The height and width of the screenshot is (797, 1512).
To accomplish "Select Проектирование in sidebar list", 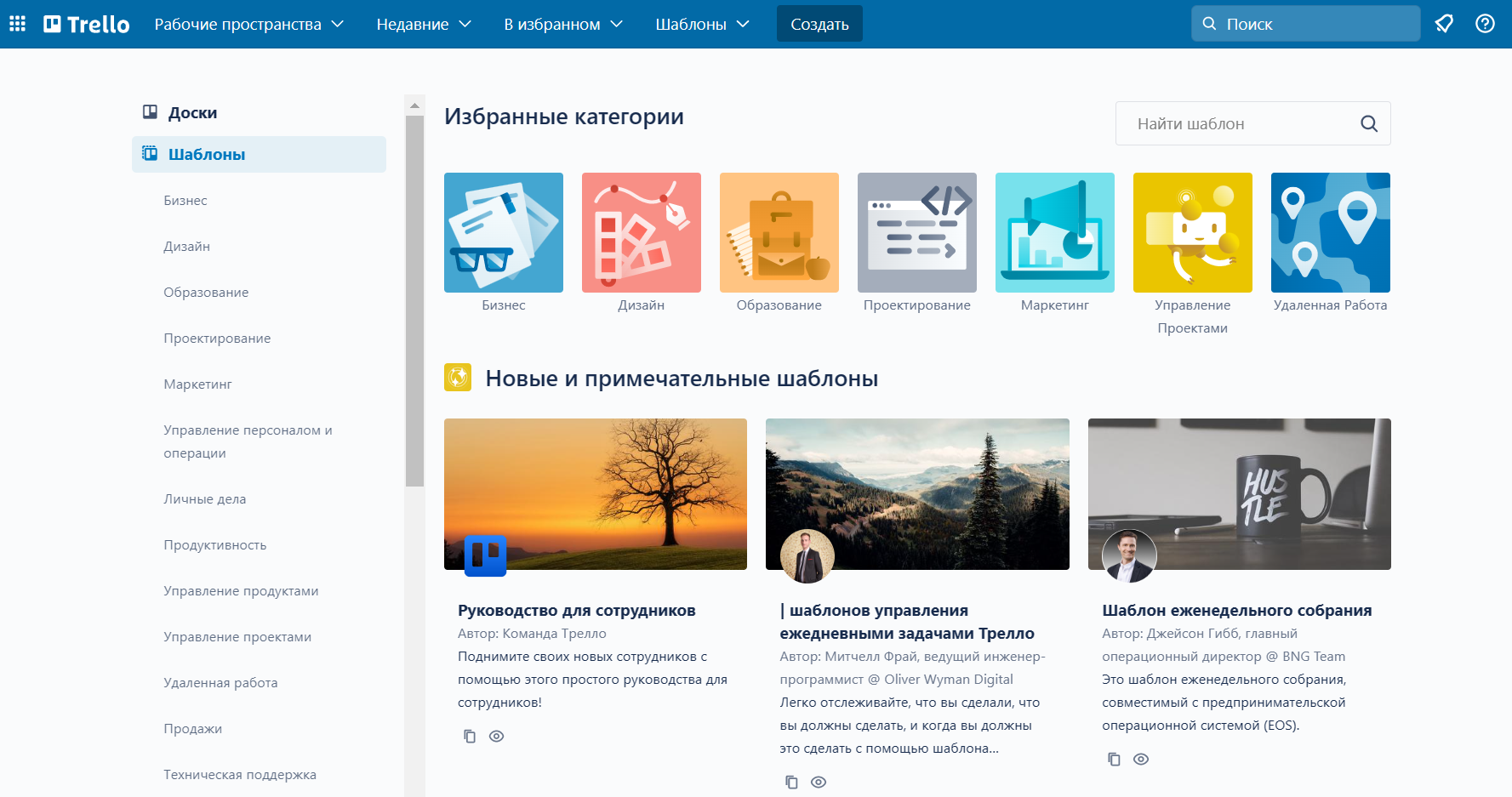I will [x=217, y=339].
